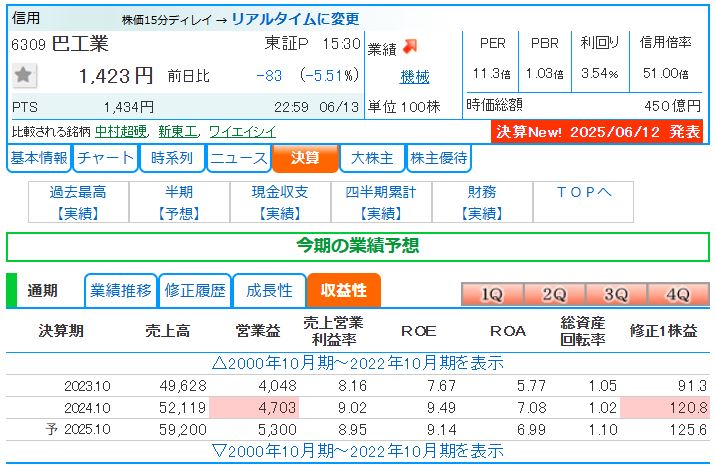The width and height of the screenshot is (716, 469).
Task: Open compared stock ワイエイシイ
Action: (242, 132)
